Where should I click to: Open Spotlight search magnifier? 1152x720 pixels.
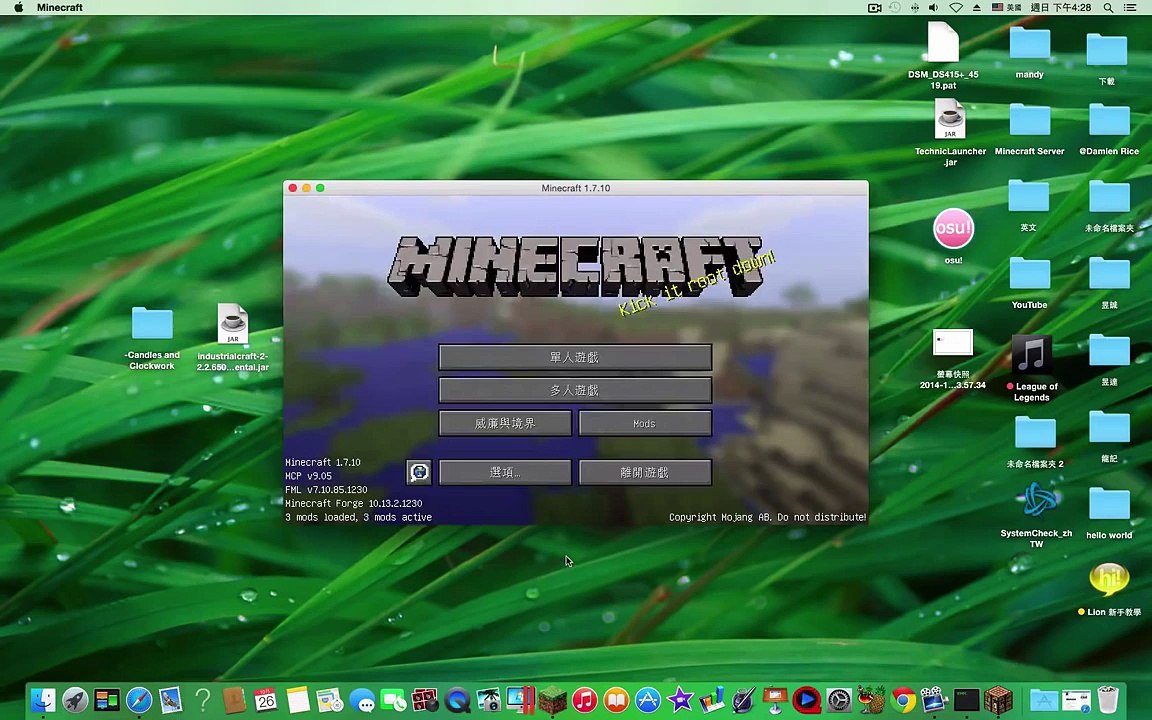click(x=1108, y=7)
